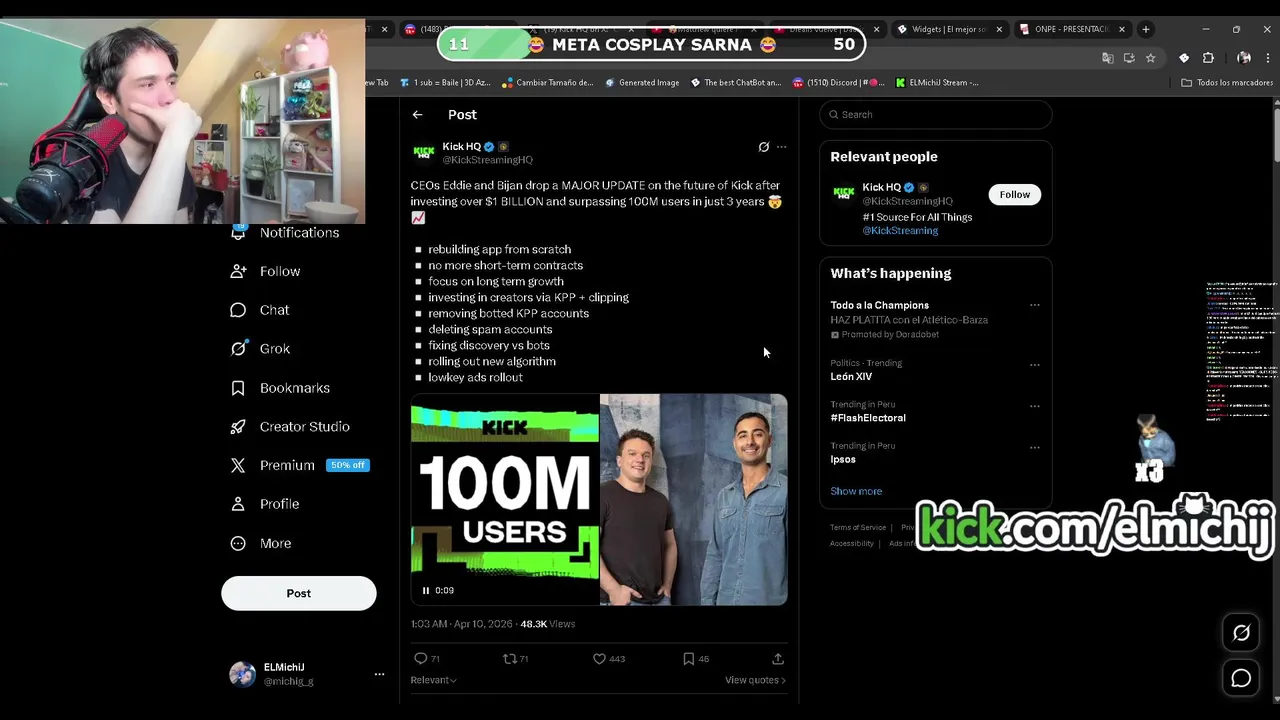Bookmark this page with the star
The height and width of the screenshot is (720, 1280).
(x=1151, y=58)
